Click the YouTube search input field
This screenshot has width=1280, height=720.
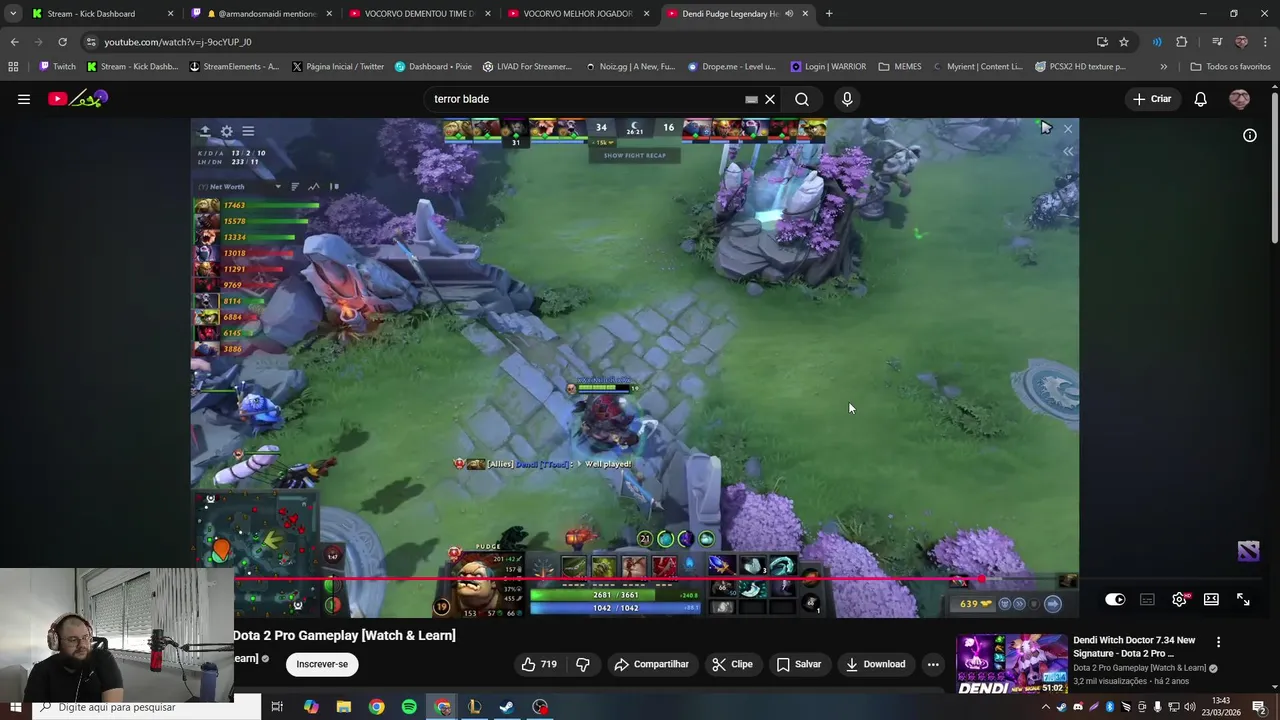[585, 99]
